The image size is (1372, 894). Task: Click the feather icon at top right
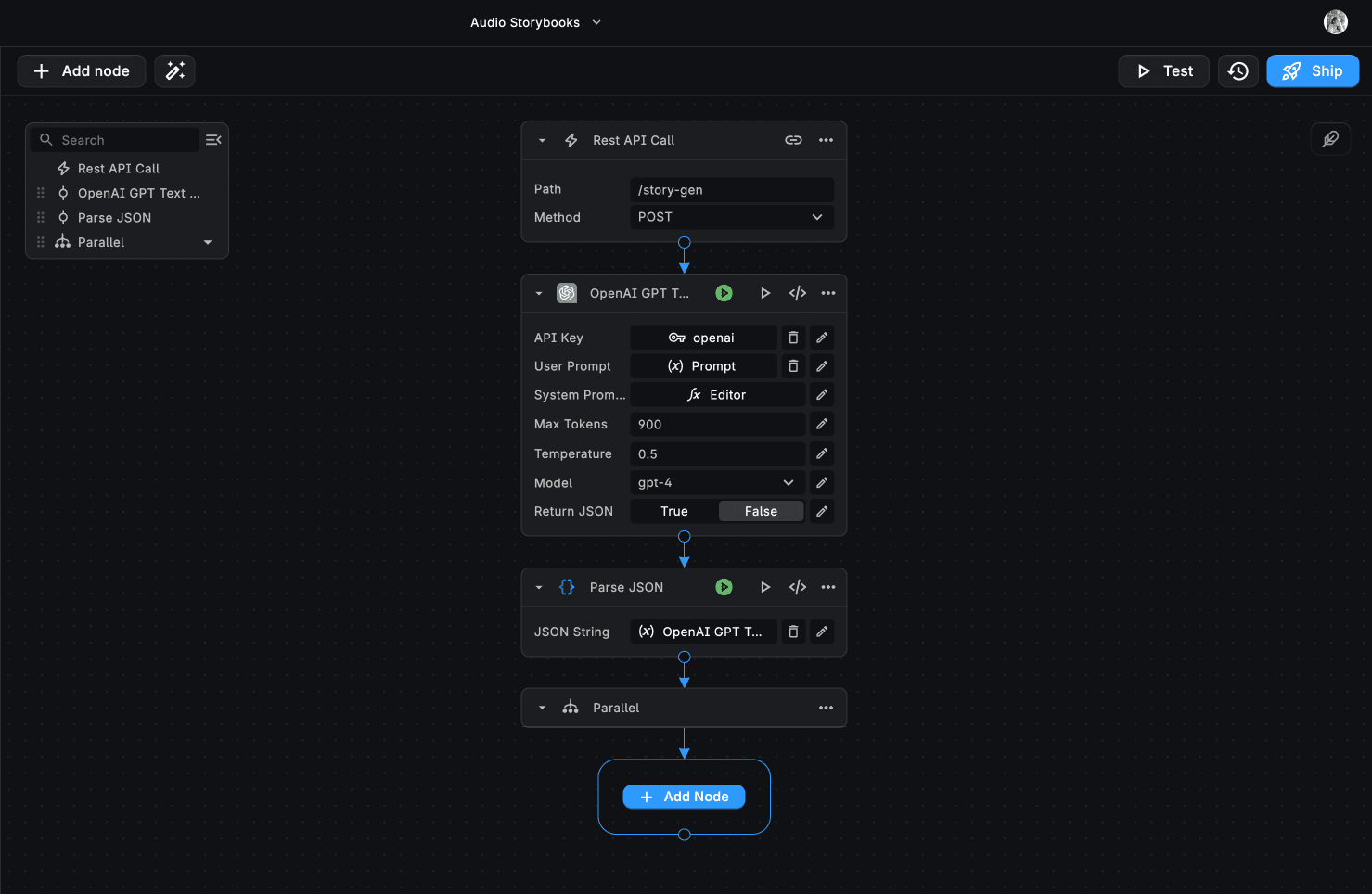1330,139
